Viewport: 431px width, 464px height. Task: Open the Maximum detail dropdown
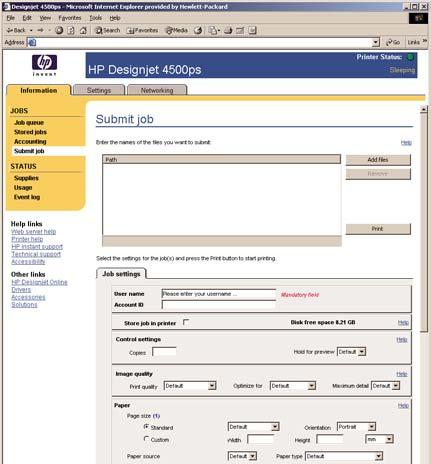point(385,386)
